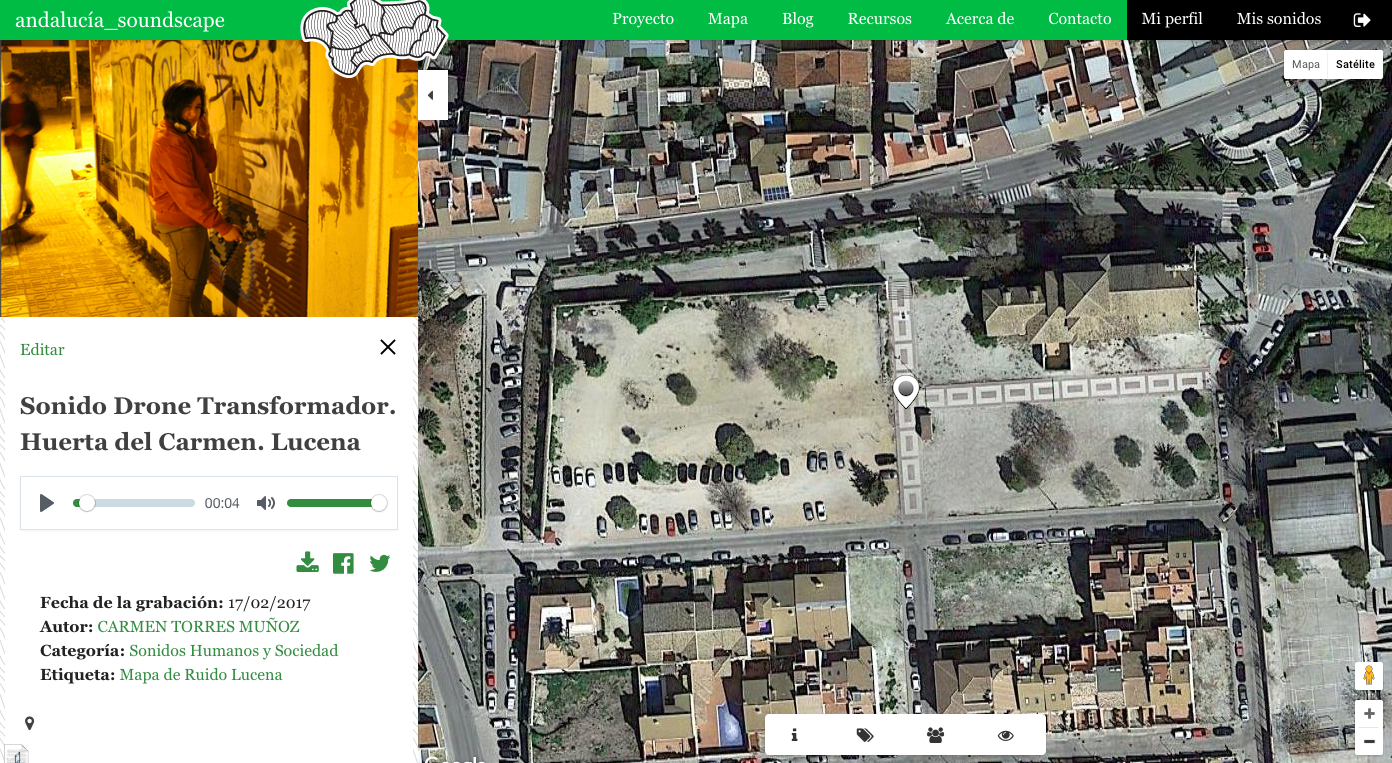
Task: Open the Proyecto menu item
Action: point(643,19)
